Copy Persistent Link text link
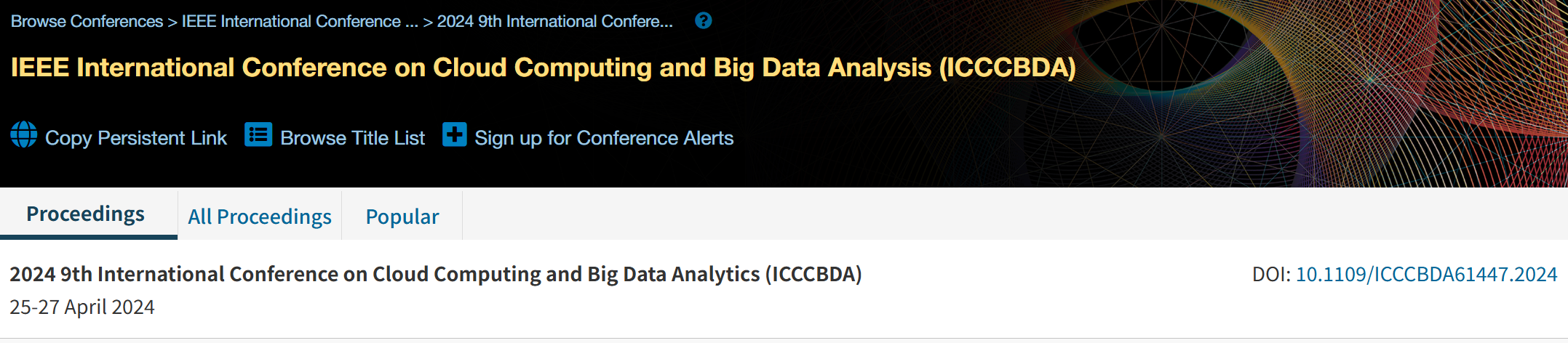 pyautogui.click(x=136, y=138)
